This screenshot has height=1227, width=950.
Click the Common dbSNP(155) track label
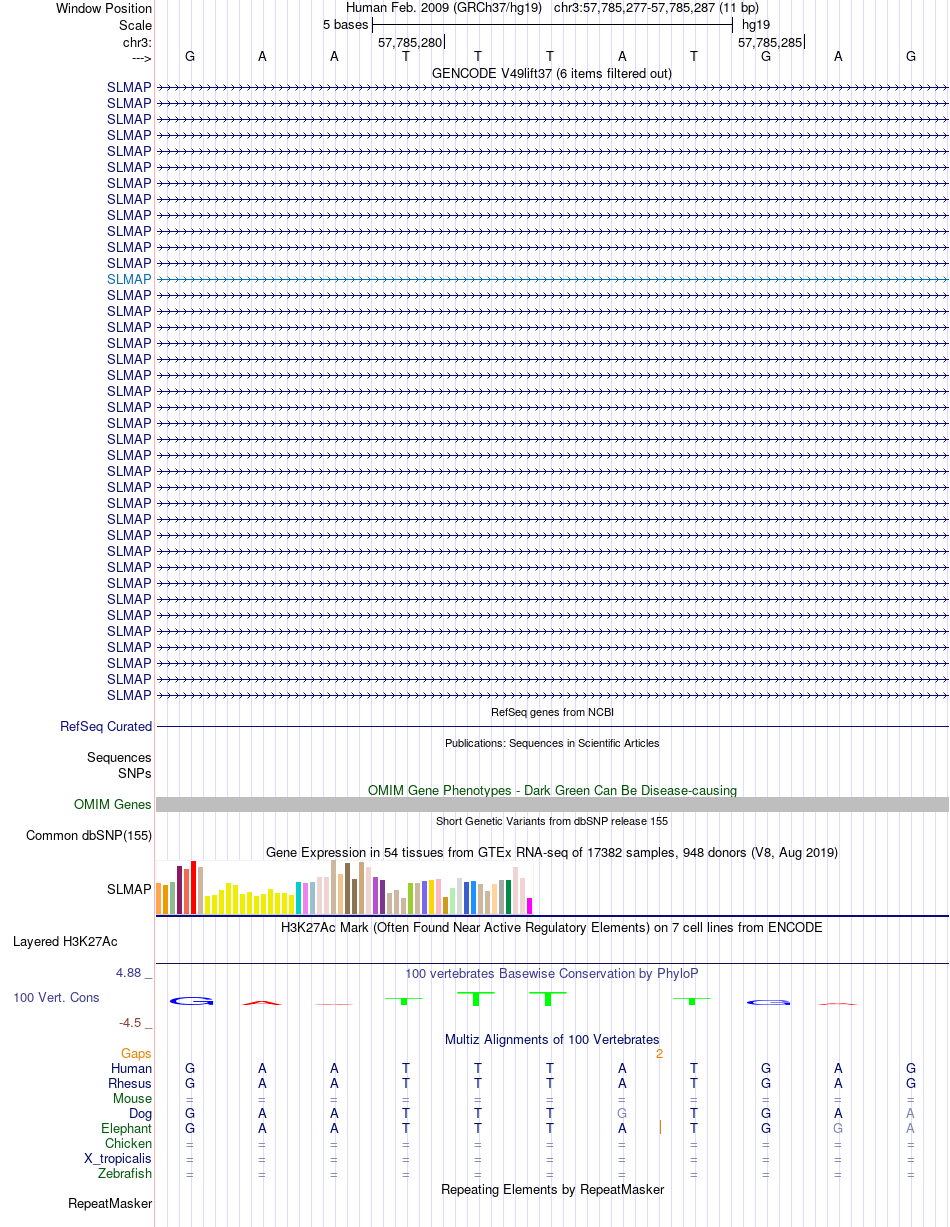point(89,835)
